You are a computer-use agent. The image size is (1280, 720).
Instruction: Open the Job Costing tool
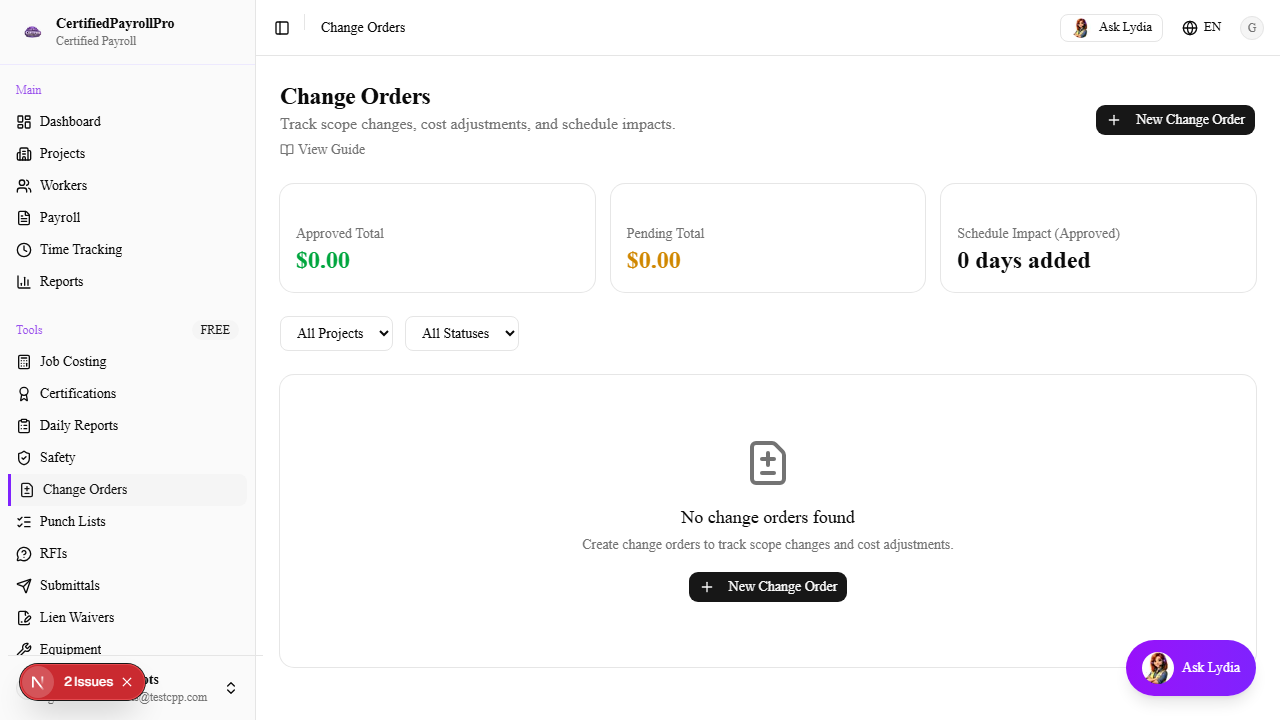[23, 361]
